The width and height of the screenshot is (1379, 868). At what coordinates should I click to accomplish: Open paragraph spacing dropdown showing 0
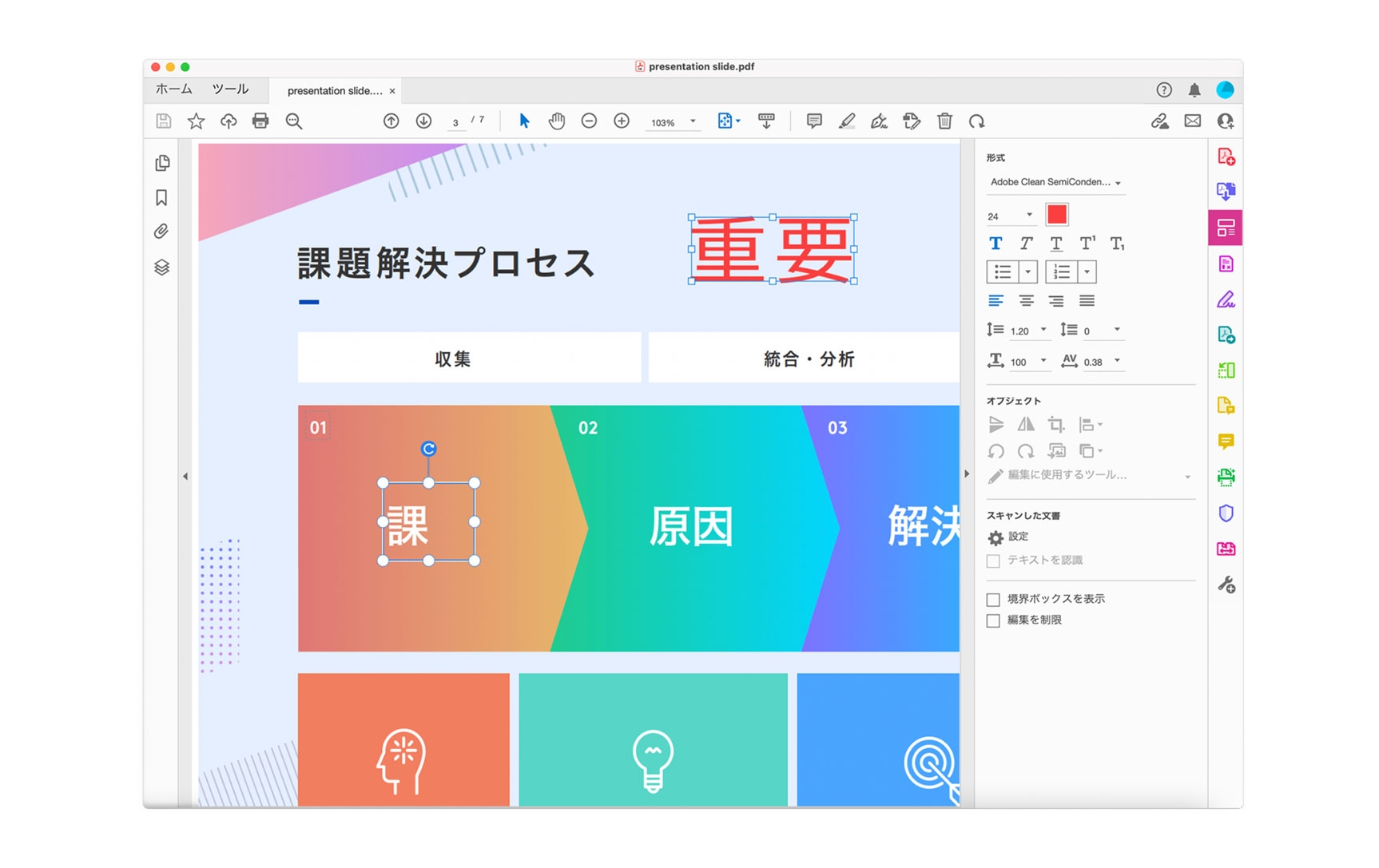point(1117,330)
